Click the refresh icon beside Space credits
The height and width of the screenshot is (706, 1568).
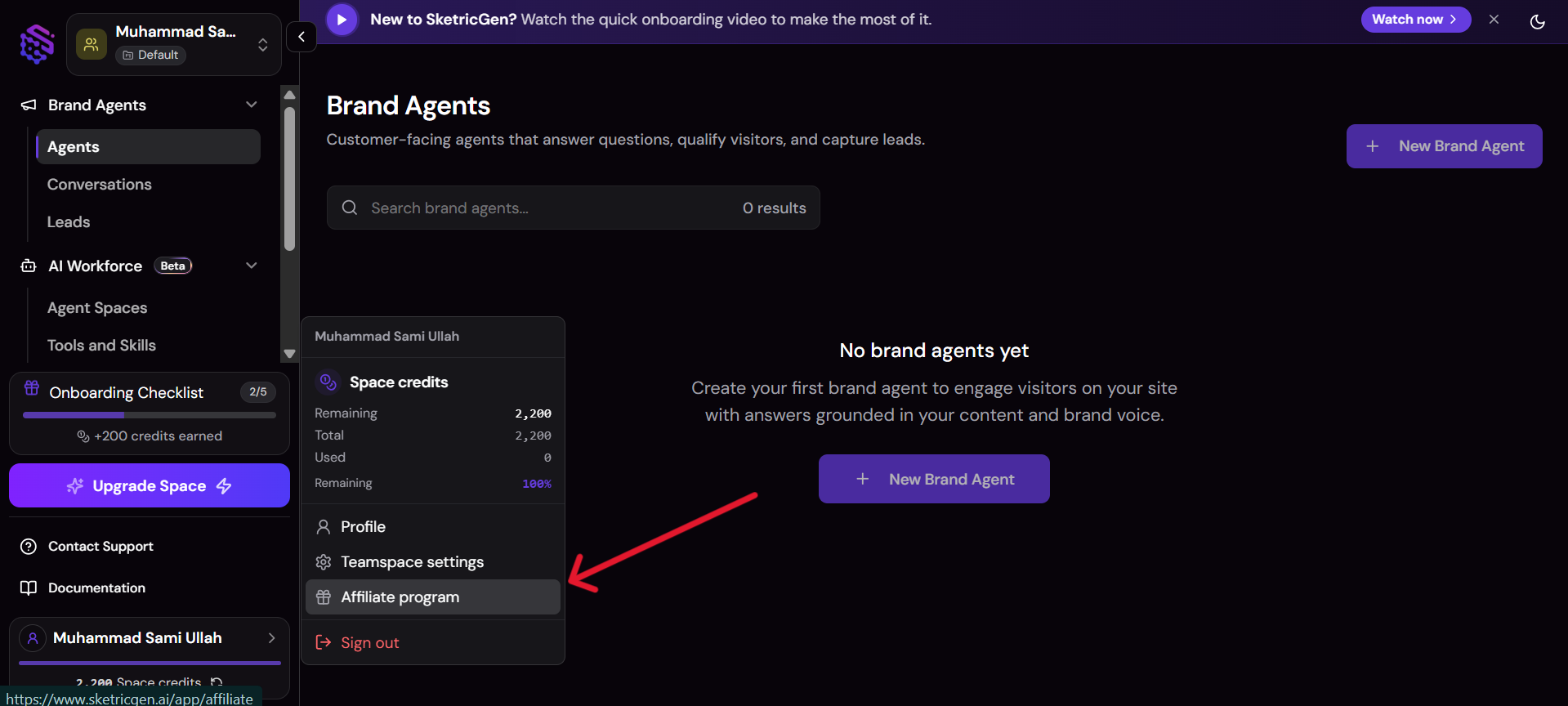[x=217, y=681]
